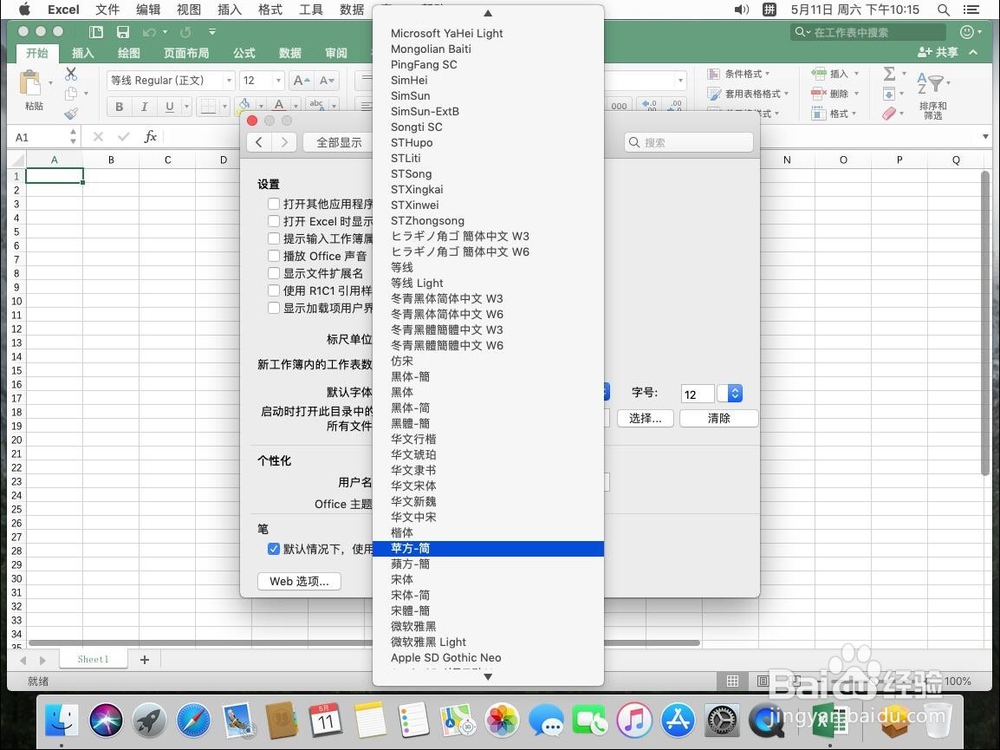Show more fonts with bottom arrow
This screenshot has width=1000, height=750.
pos(488,677)
